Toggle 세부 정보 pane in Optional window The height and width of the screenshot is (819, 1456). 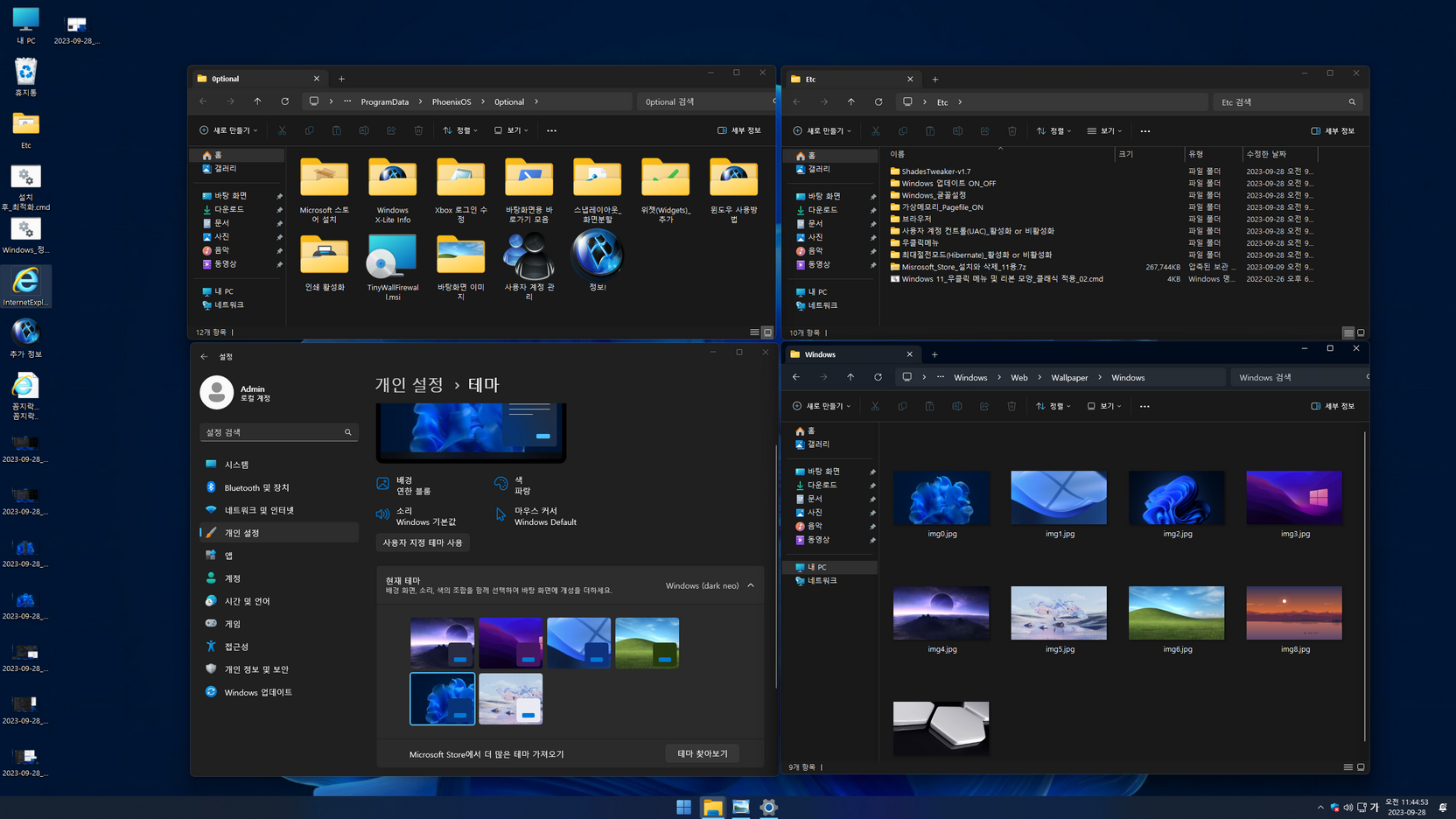click(x=739, y=130)
